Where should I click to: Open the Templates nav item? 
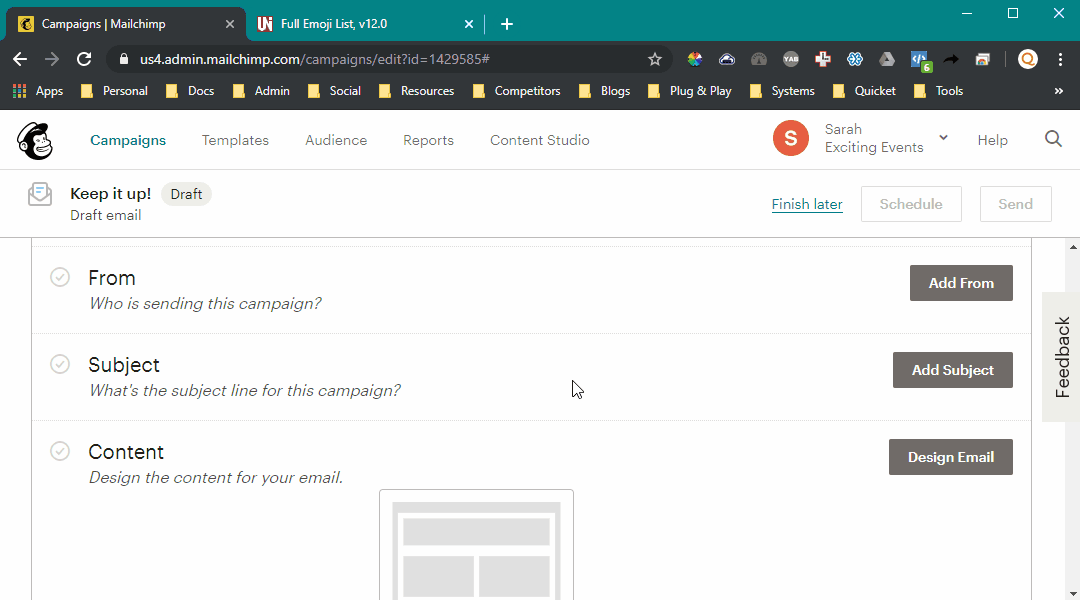tap(235, 141)
